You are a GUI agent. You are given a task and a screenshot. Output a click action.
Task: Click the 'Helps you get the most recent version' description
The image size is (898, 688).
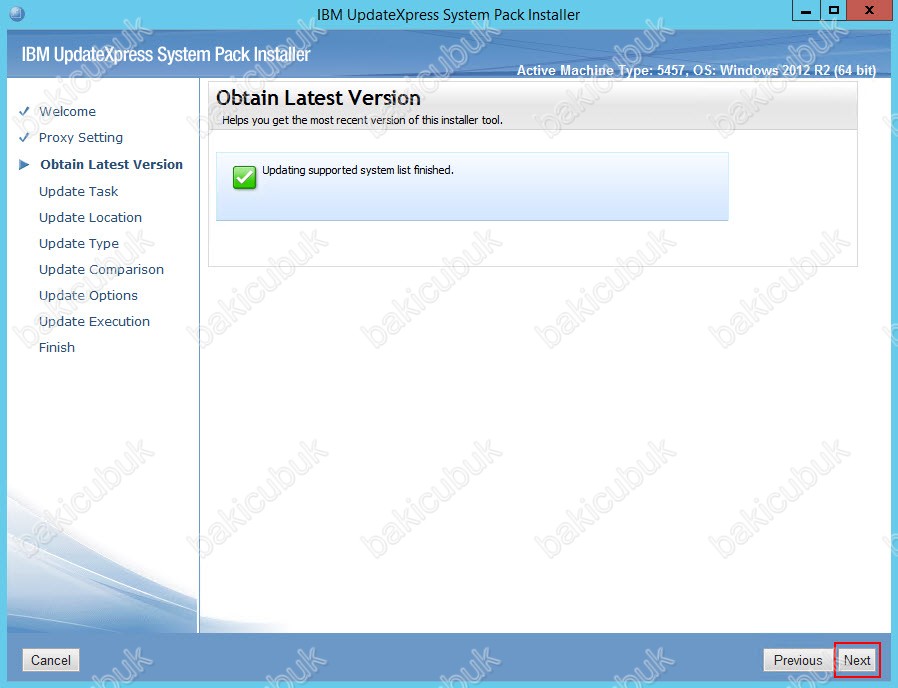click(363, 120)
